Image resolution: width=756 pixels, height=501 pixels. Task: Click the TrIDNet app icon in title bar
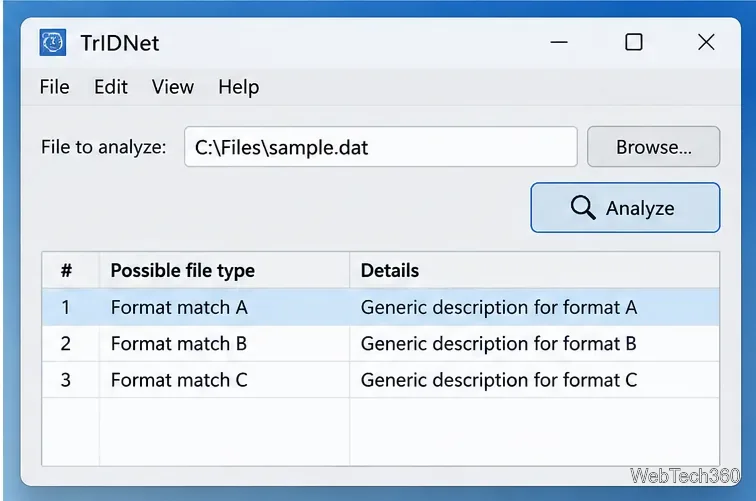pyautogui.click(x=53, y=42)
